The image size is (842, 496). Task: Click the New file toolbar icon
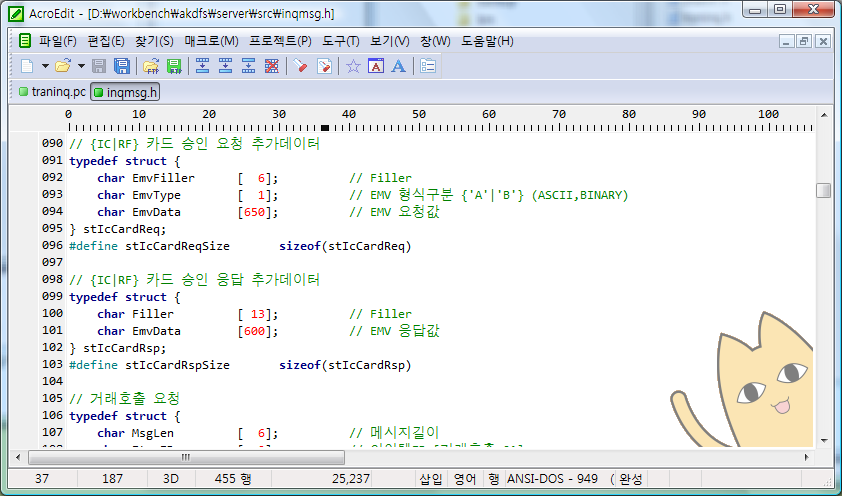[x=27, y=66]
